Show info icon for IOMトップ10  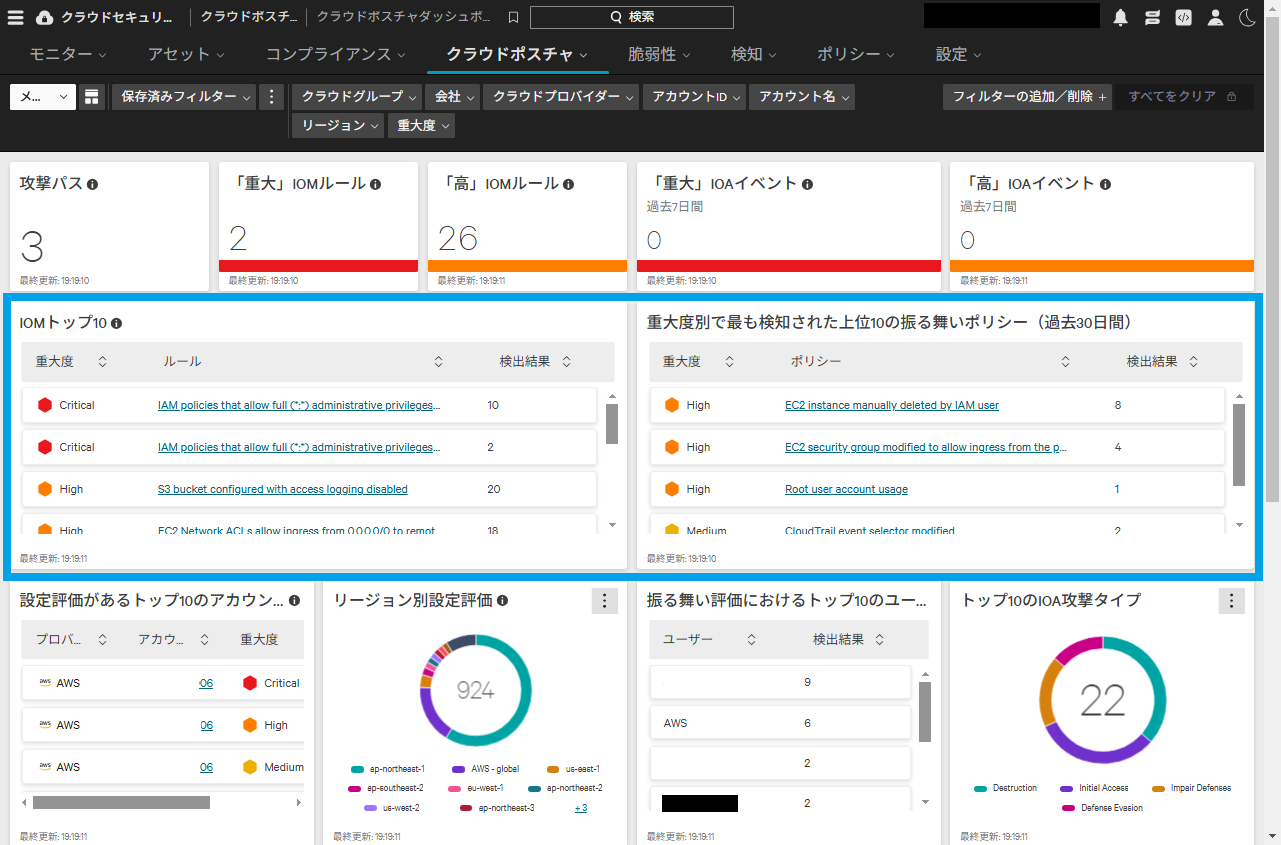click(x=116, y=323)
